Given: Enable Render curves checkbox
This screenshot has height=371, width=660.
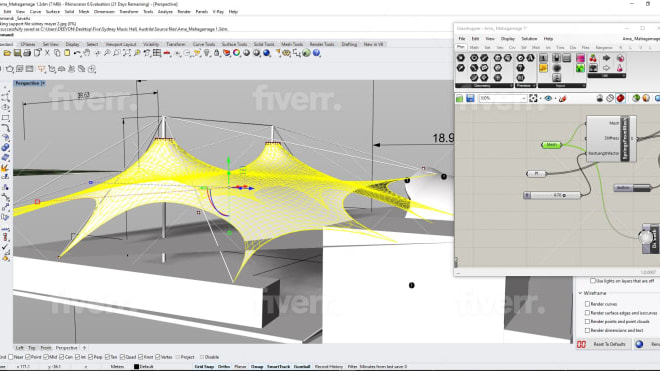Looking at the screenshot, I should (x=587, y=304).
